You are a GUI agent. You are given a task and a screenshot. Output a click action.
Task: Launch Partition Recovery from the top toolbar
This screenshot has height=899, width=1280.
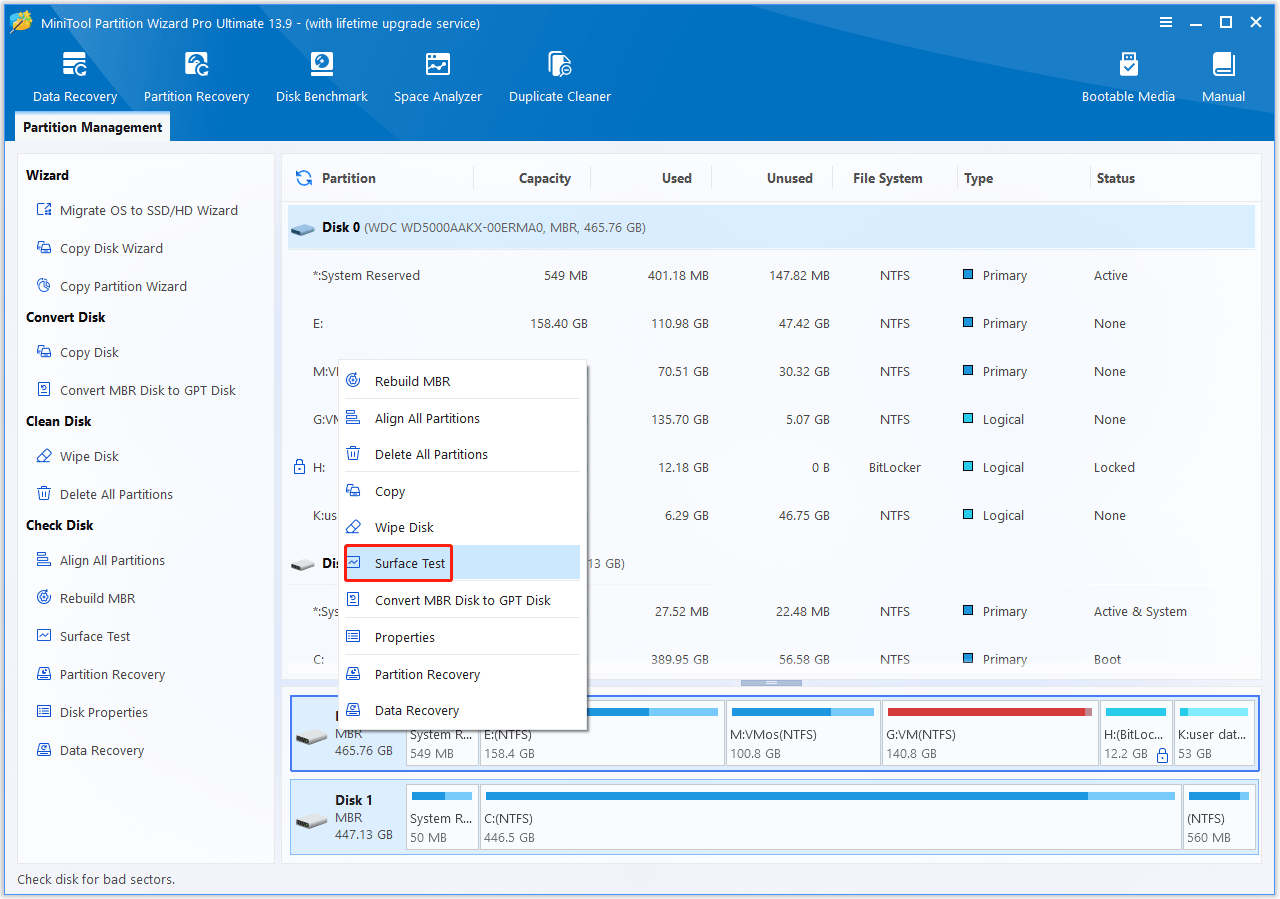pyautogui.click(x=196, y=78)
